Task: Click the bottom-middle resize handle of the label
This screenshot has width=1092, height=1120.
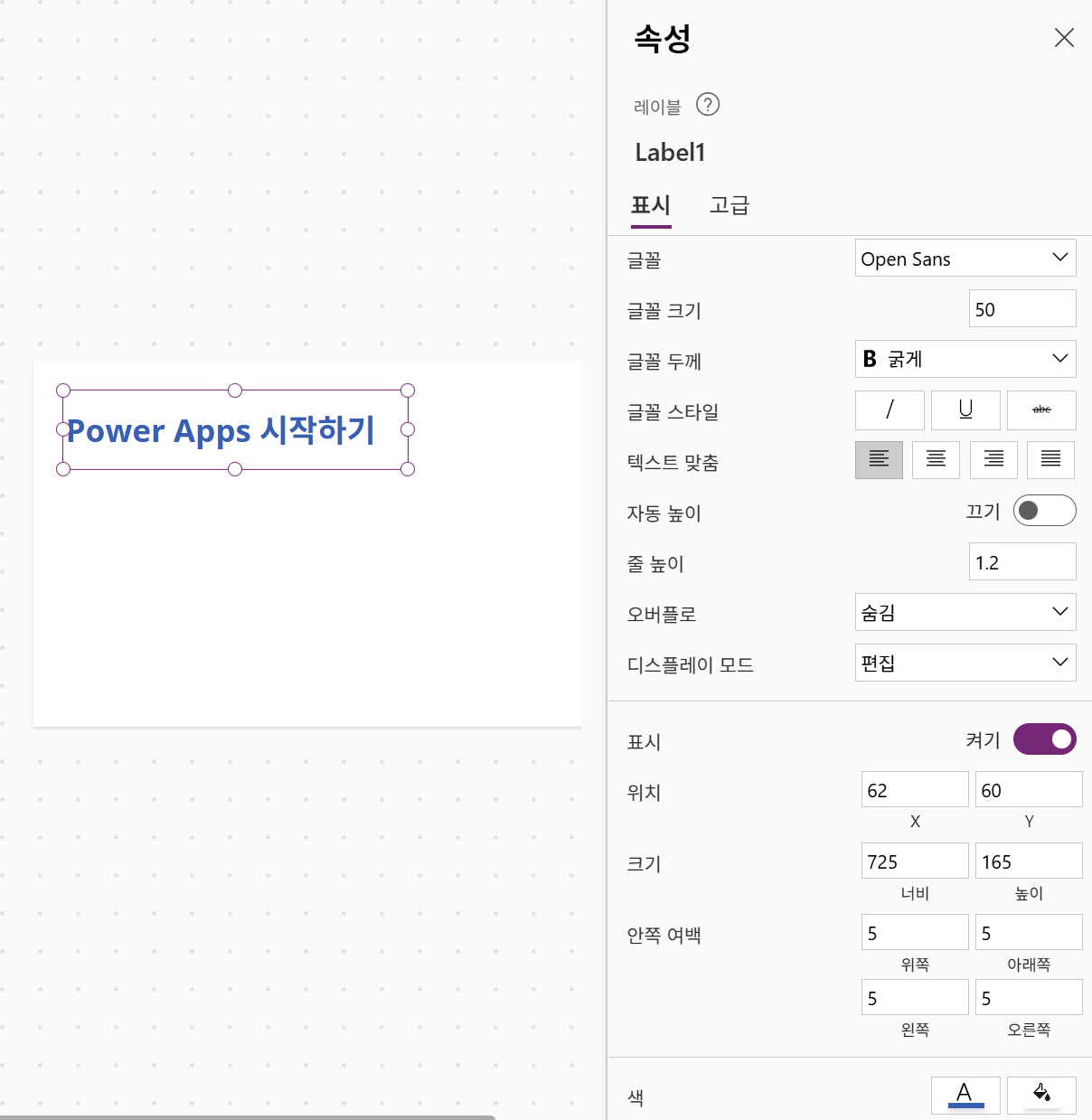Action: click(235, 468)
